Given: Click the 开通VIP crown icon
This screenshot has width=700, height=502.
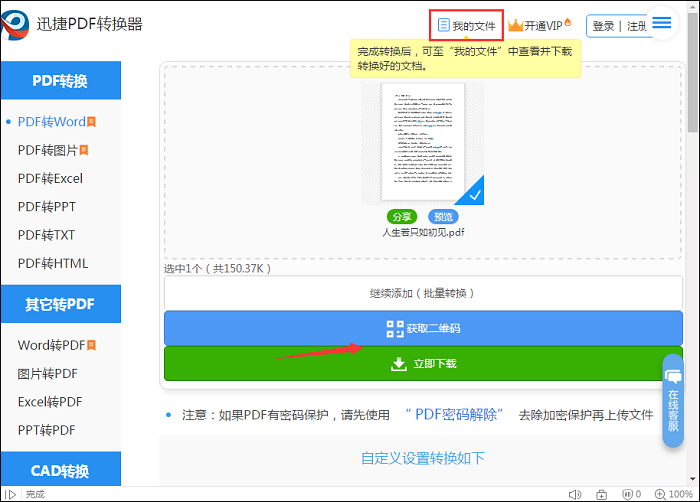Looking at the screenshot, I should point(516,25).
